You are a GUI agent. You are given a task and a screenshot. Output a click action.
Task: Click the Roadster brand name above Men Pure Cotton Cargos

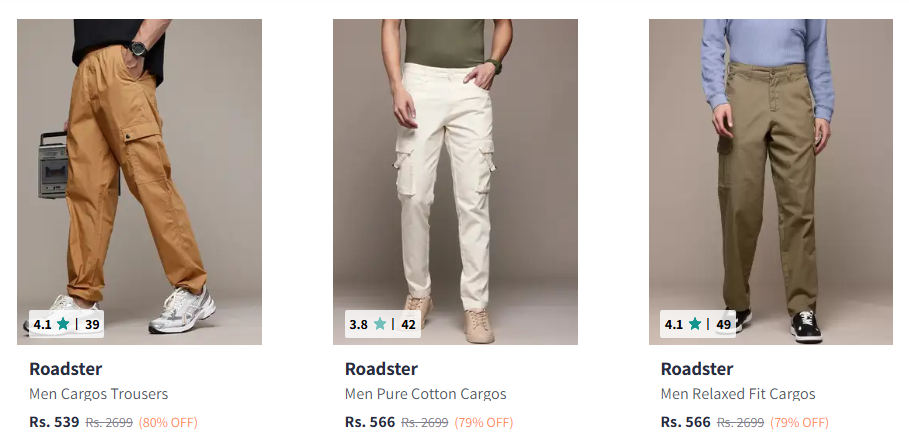click(x=381, y=369)
